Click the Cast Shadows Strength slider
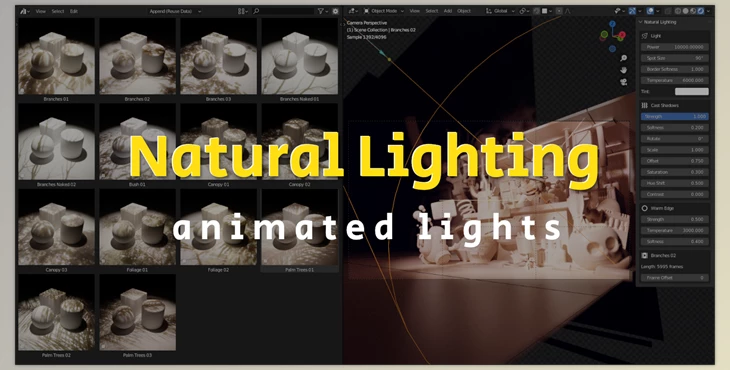Viewport: 730px width, 370px height. coord(675,116)
